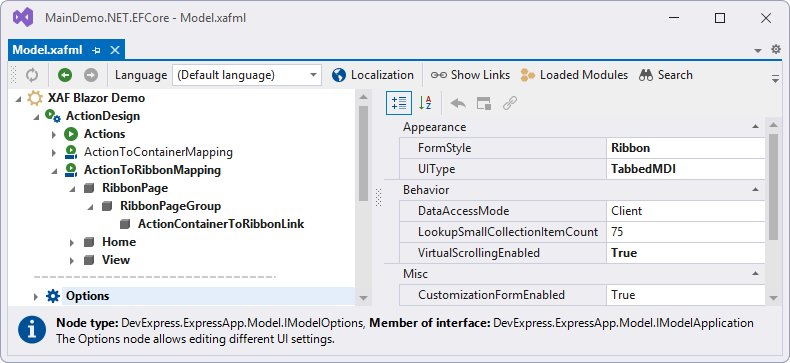Click the Reload refresh toolbar icon
The image size is (790, 363).
point(32,76)
